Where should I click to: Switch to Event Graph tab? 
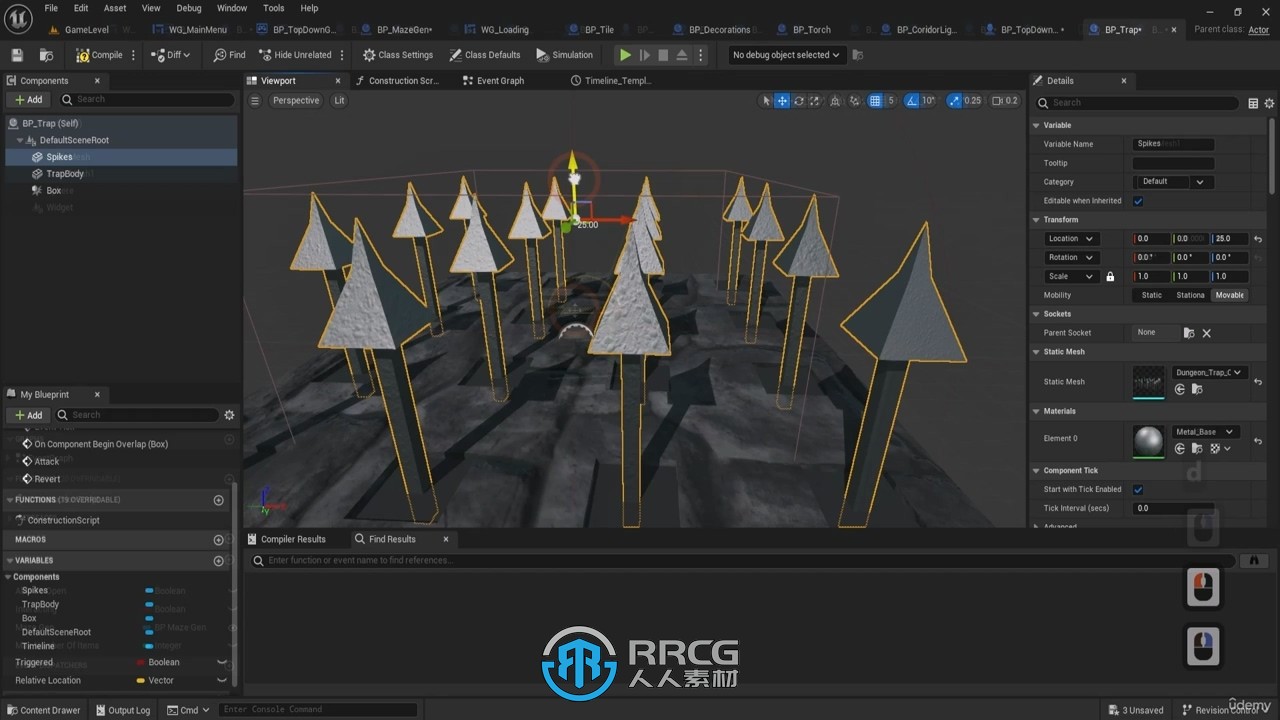tap(493, 81)
